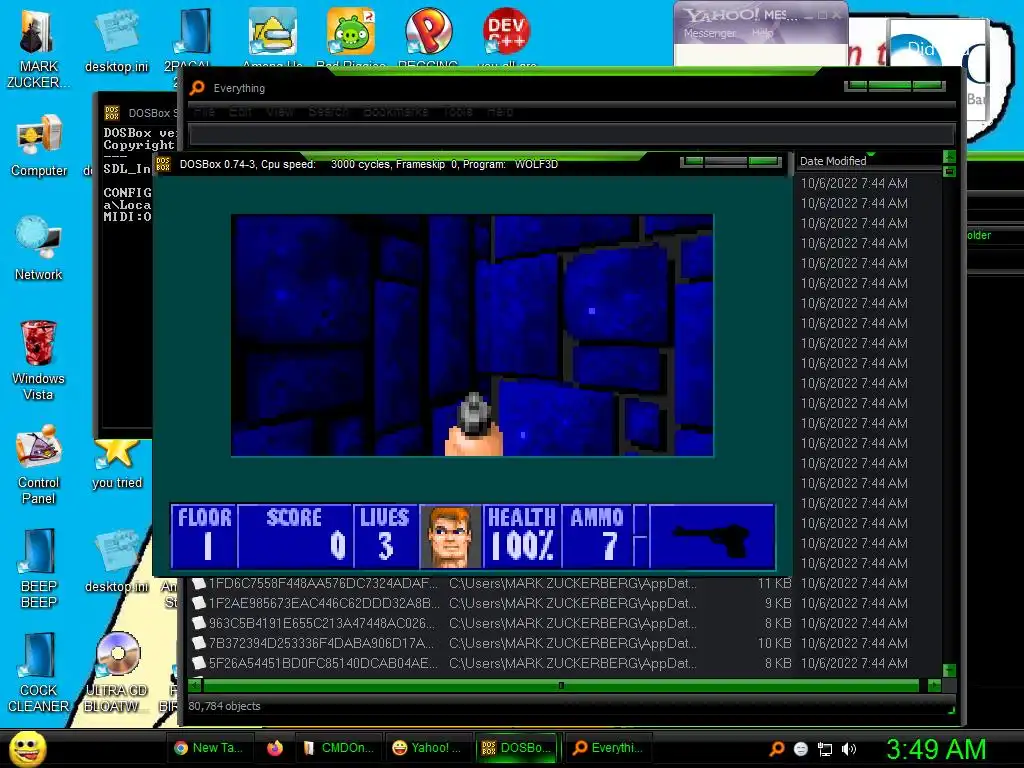The image size is (1024, 768).
Task: Open the Control Panel desktop icon
Action: coord(39,464)
